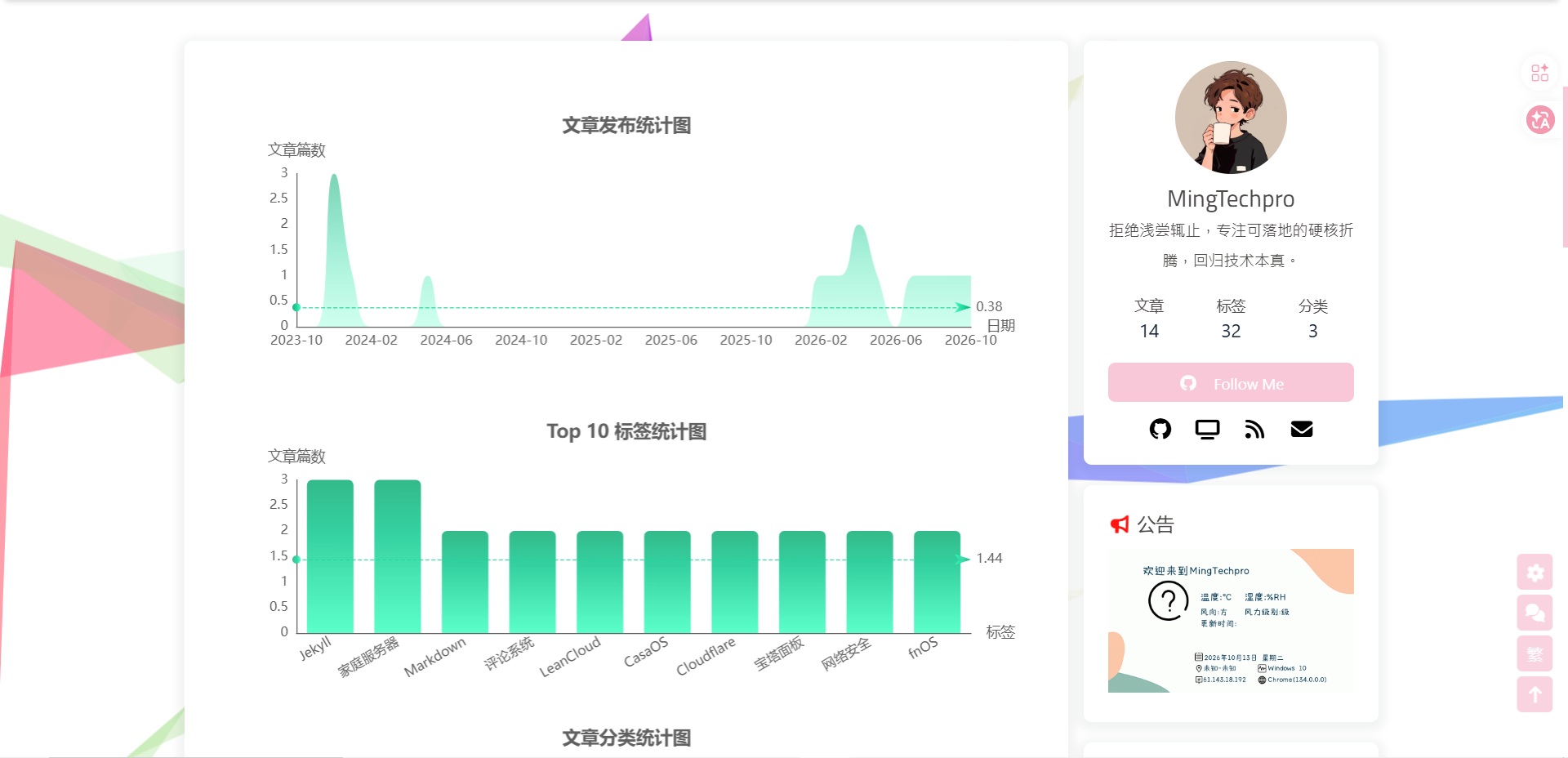
Task: Click the 宝塔面板 bar in tag chart
Action: coord(802,582)
